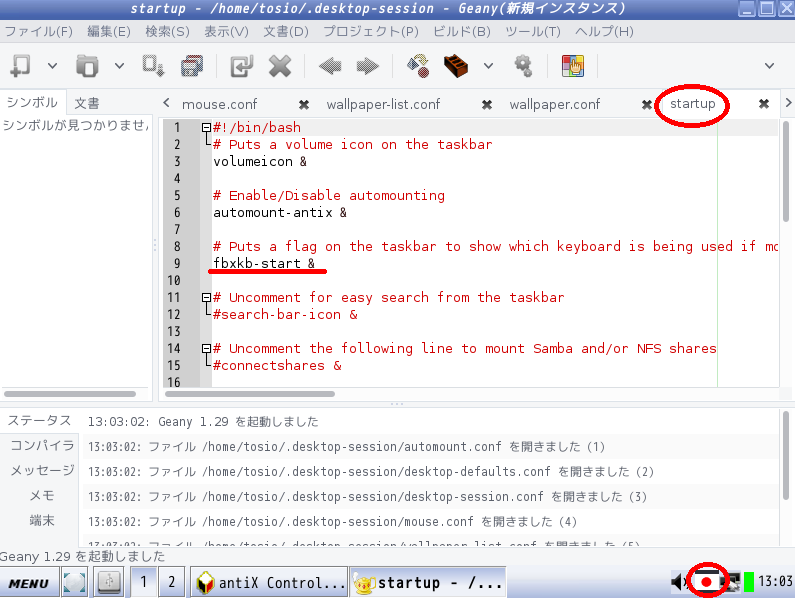Click the New file toolbar icon
This screenshot has height=598, width=795.
(x=21, y=66)
